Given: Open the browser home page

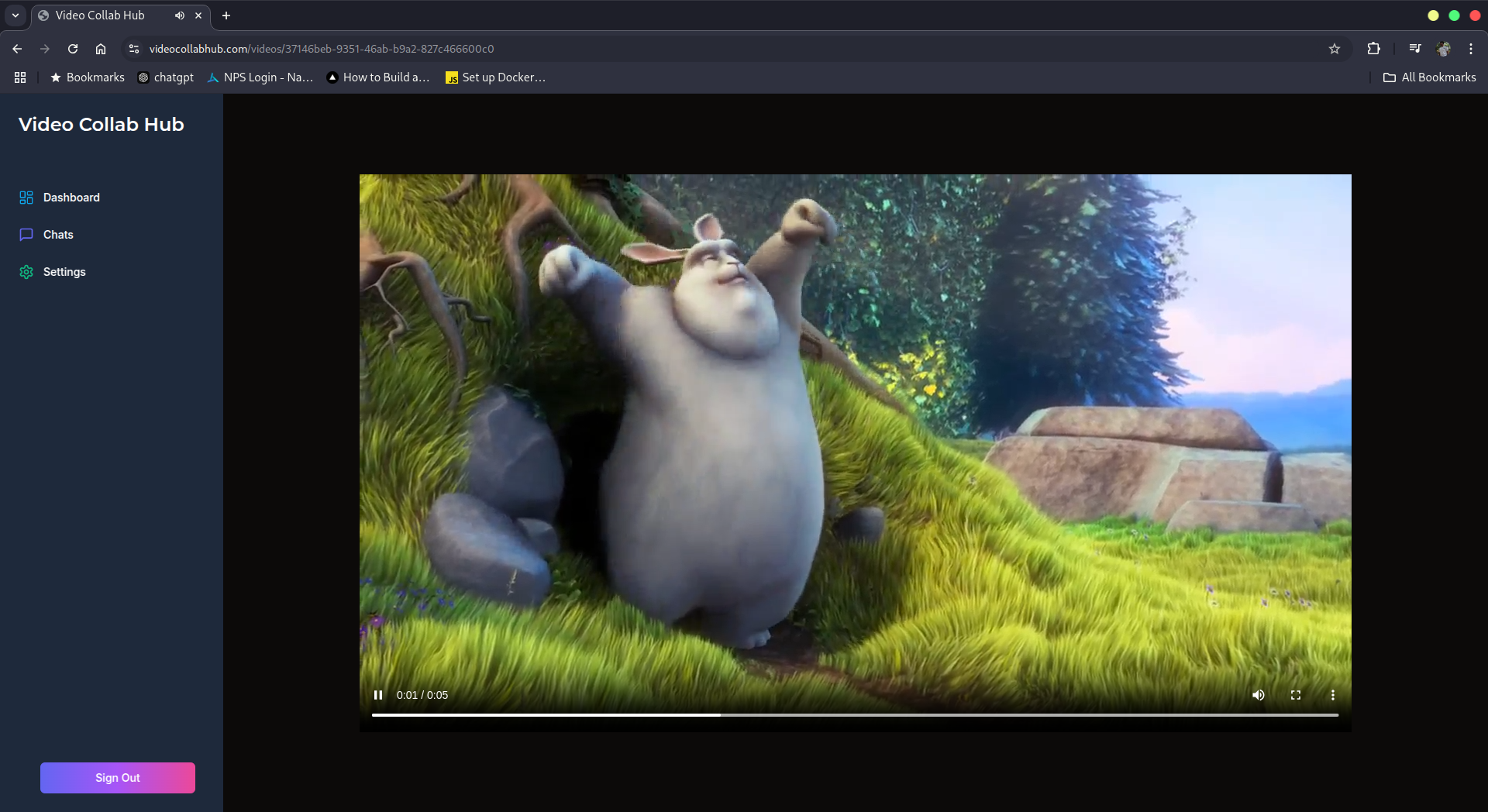Looking at the screenshot, I should coord(101,49).
